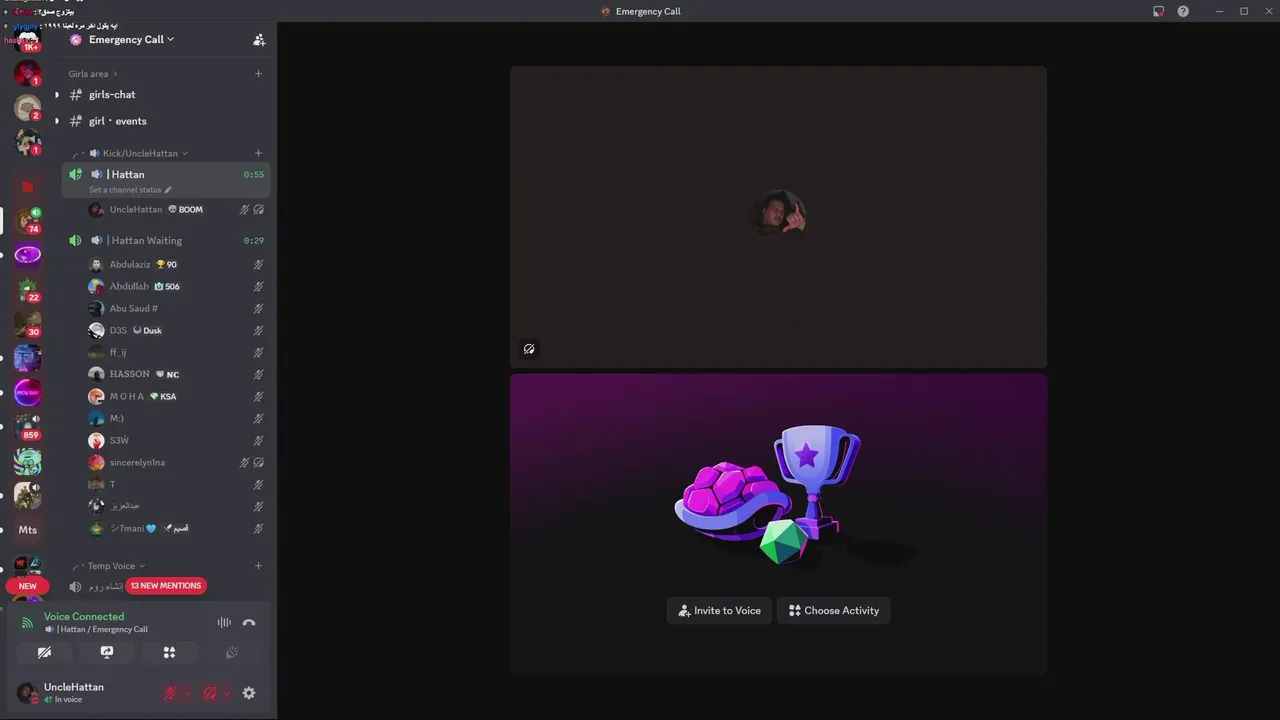Open the inbox icon in title bar
Viewport: 1280px width, 720px height.
(1158, 11)
